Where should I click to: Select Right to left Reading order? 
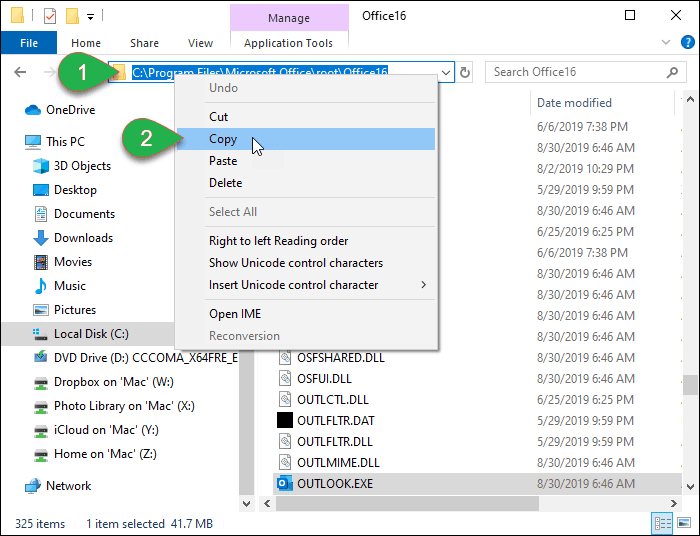[306, 241]
